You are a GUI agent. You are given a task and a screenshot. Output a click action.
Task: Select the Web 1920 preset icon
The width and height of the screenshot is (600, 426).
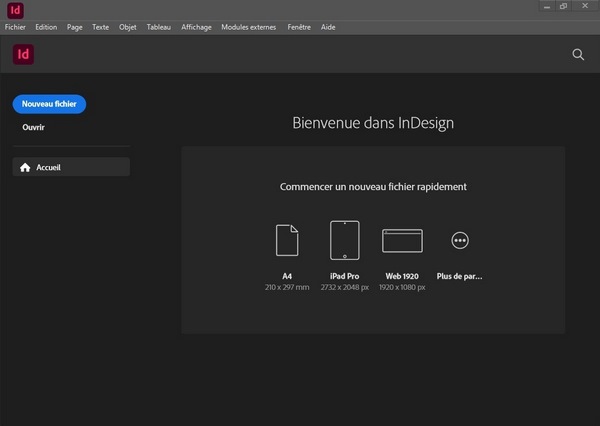click(402, 241)
